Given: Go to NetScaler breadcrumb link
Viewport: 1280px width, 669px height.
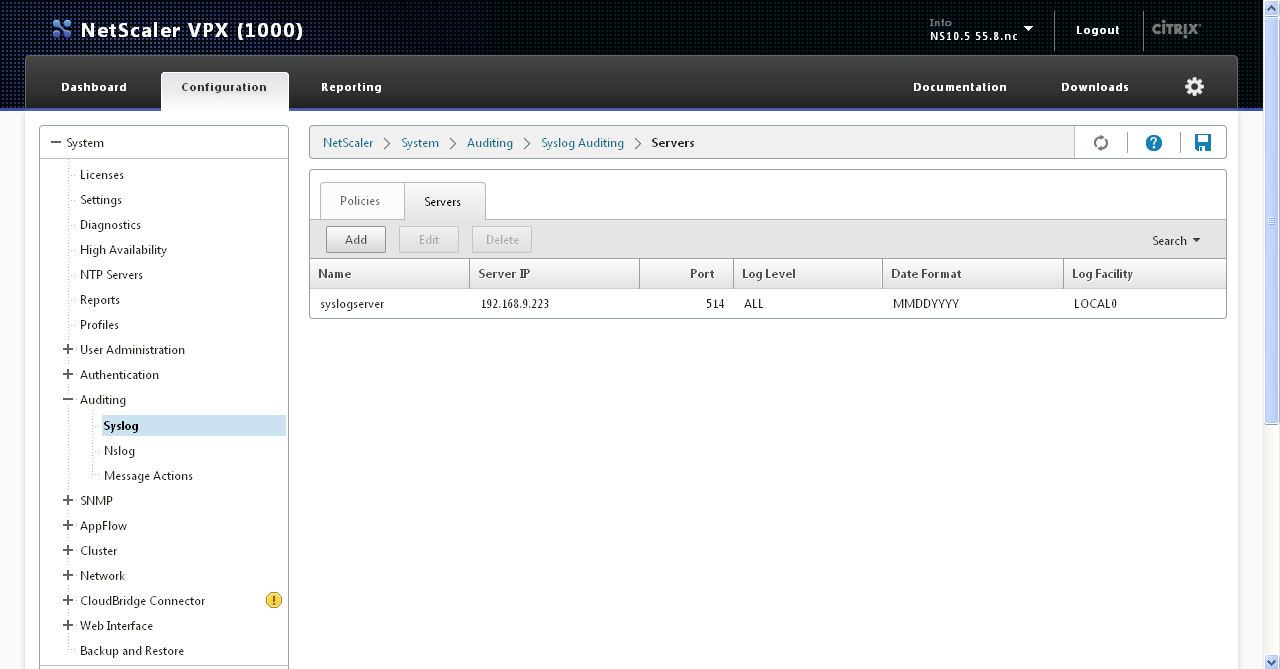Looking at the screenshot, I should 348,143.
